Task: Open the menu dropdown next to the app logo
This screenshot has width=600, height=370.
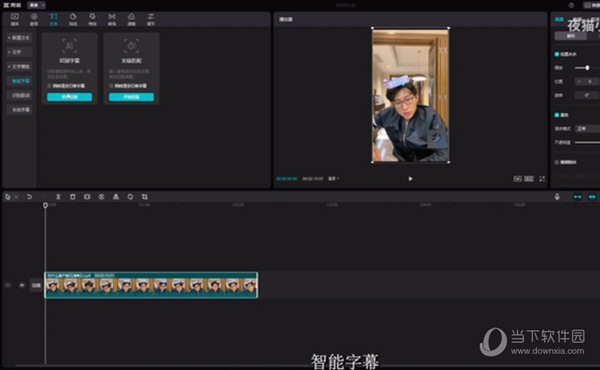Action: tap(36, 5)
